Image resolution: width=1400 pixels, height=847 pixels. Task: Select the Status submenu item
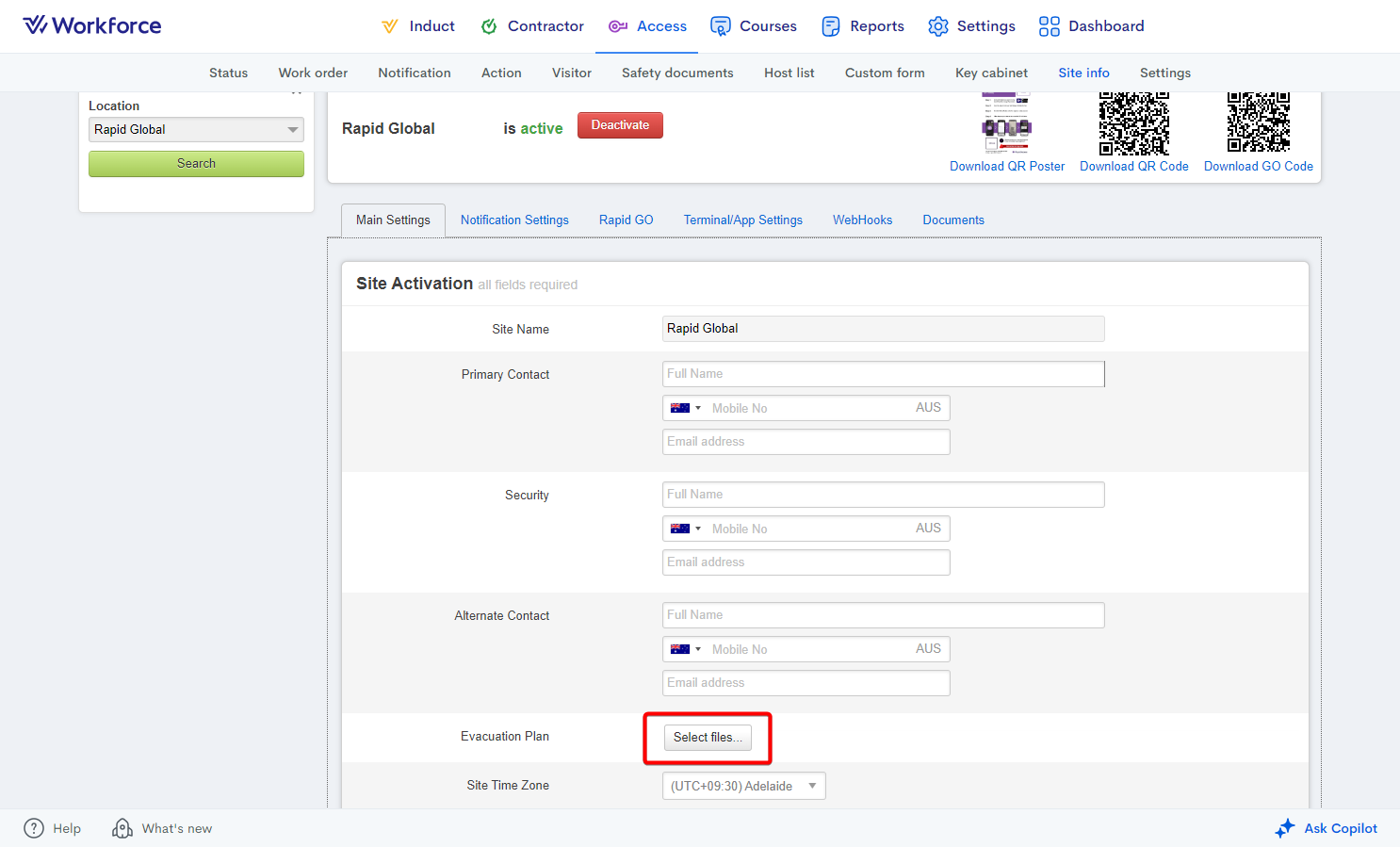coord(228,73)
